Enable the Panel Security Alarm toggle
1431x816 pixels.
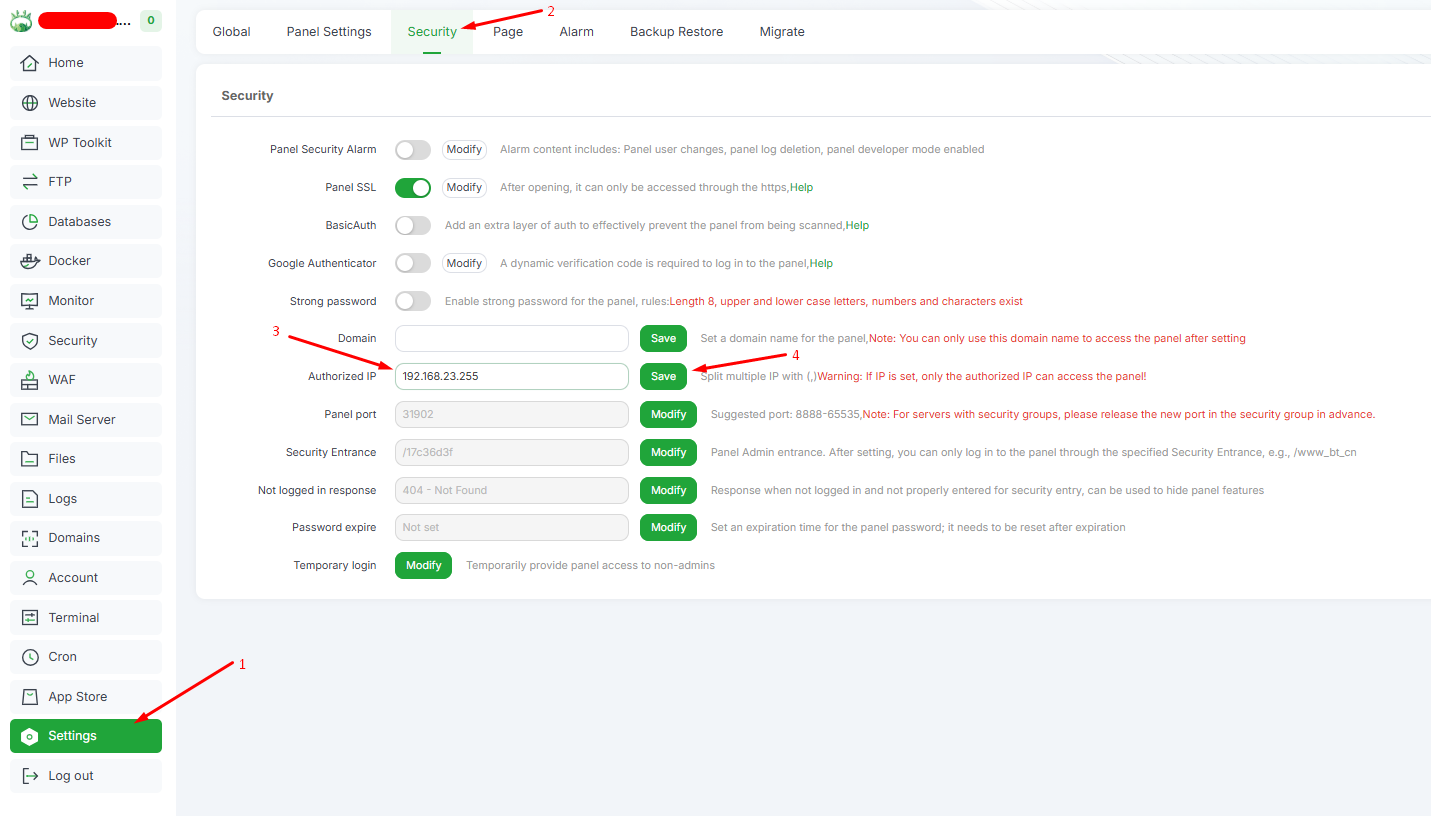click(x=412, y=150)
